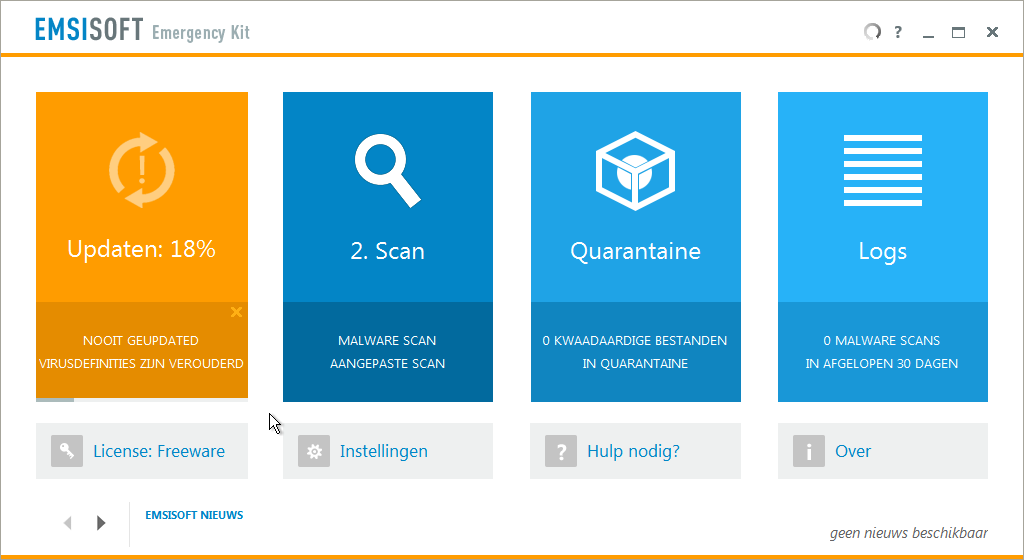Cancel update with the small X

click(x=236, y=312)
